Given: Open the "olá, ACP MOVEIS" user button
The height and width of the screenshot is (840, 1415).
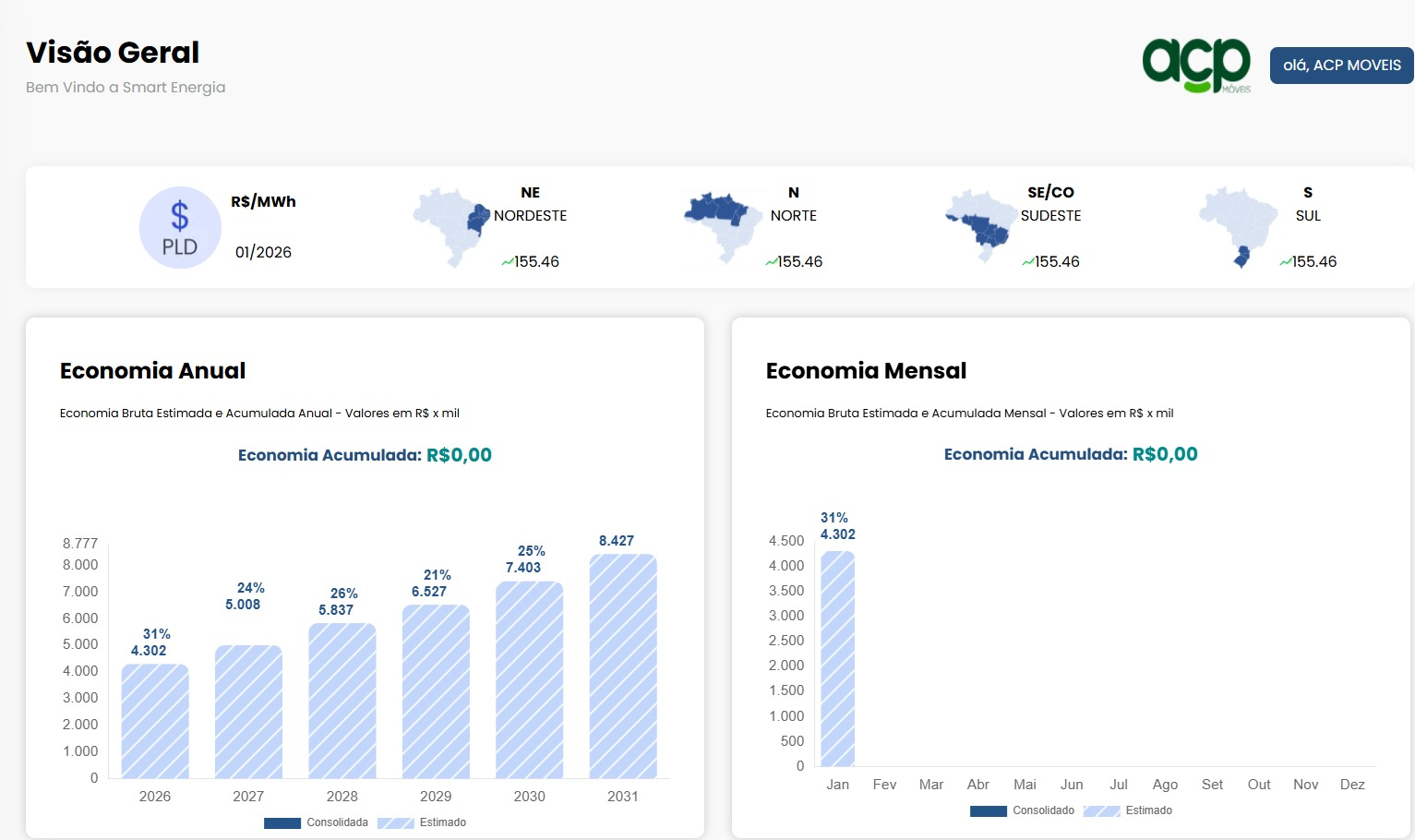Looking at the screenshot, I should pos(1341,66).
